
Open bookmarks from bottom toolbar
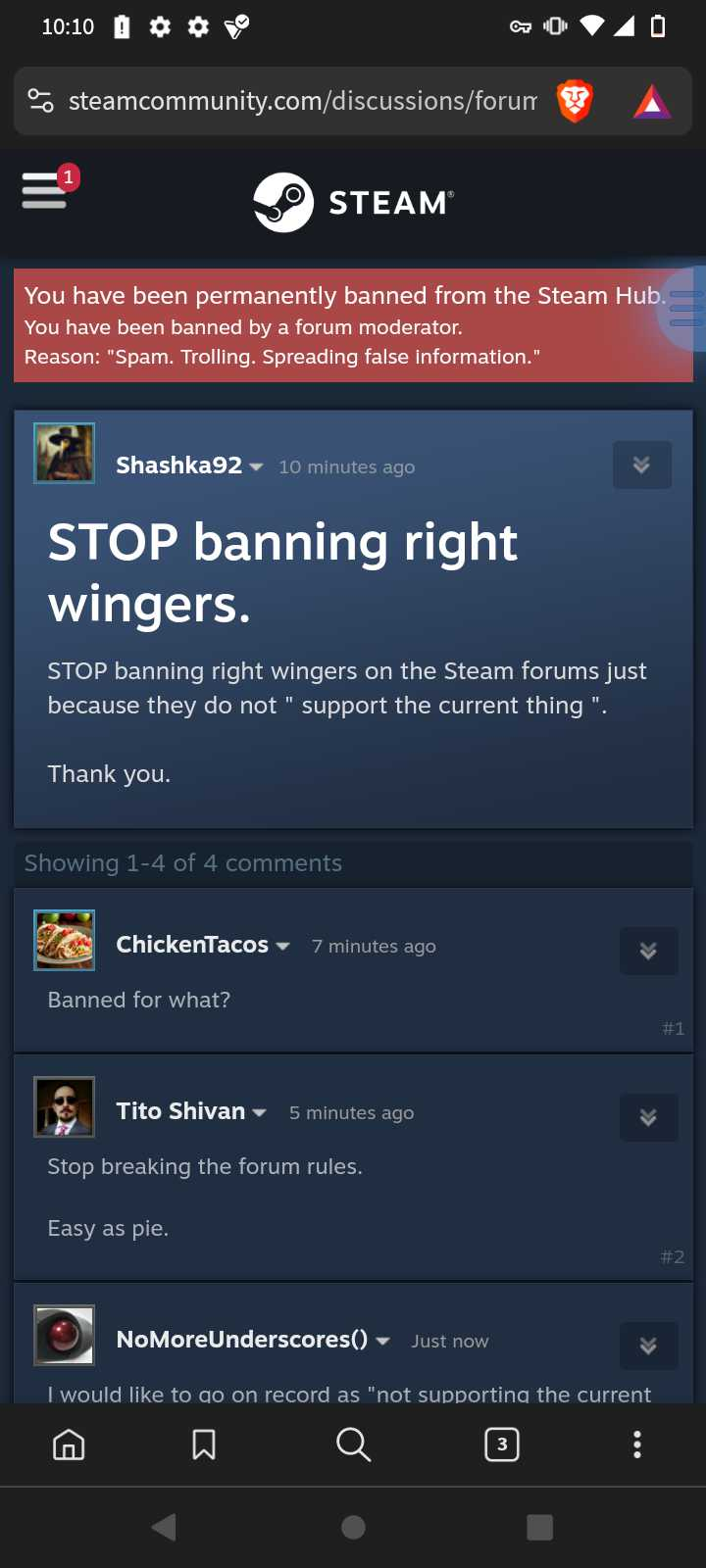[x=204, y=1445]
